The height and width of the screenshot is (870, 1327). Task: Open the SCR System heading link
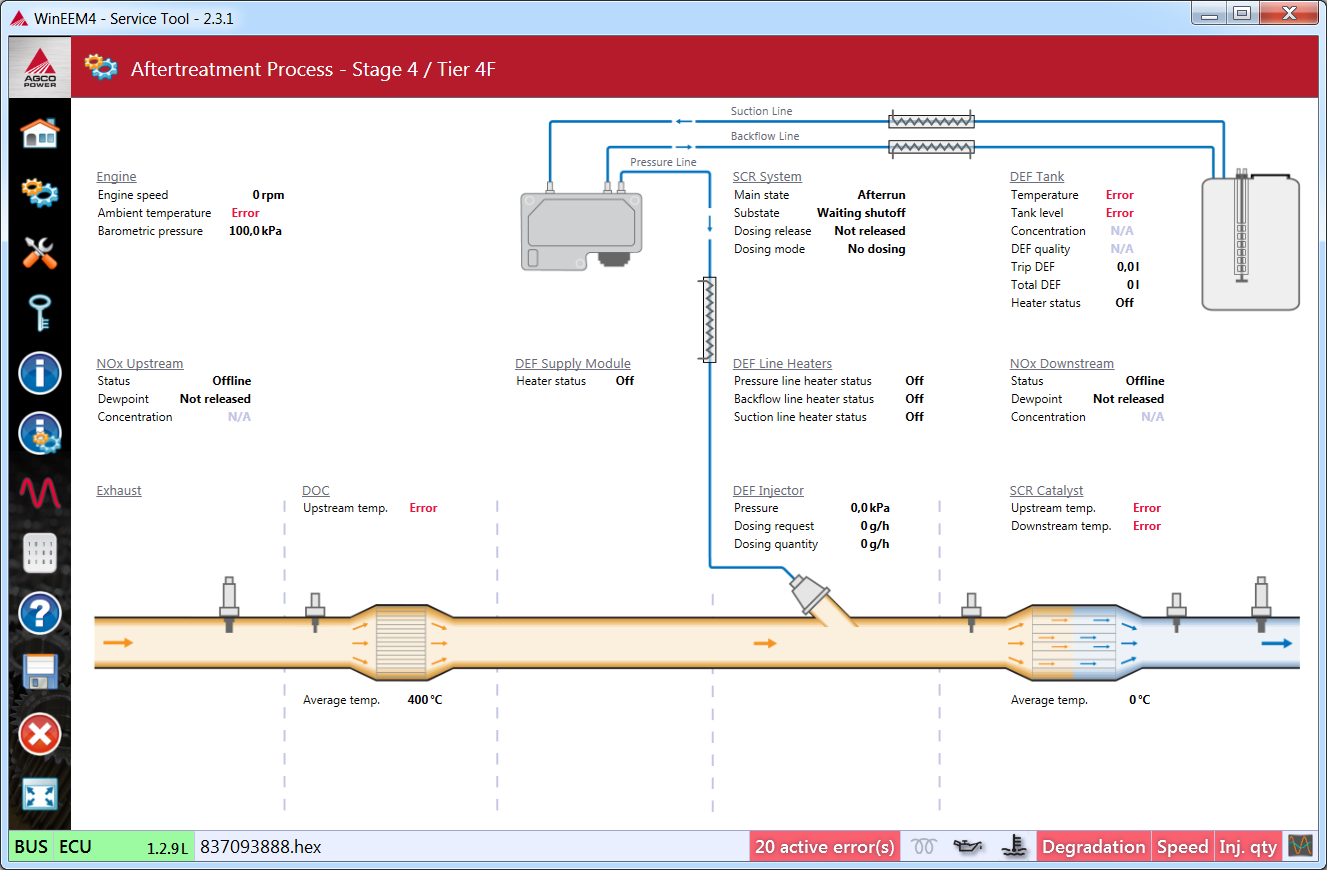[767, 177]
